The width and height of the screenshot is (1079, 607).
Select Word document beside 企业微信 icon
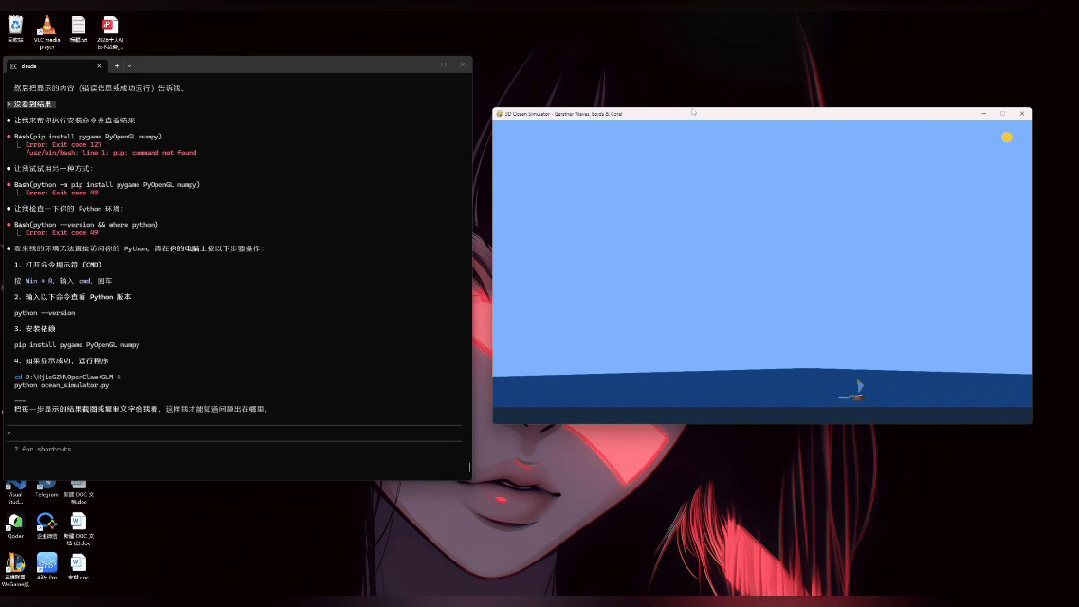coord(78,529)
